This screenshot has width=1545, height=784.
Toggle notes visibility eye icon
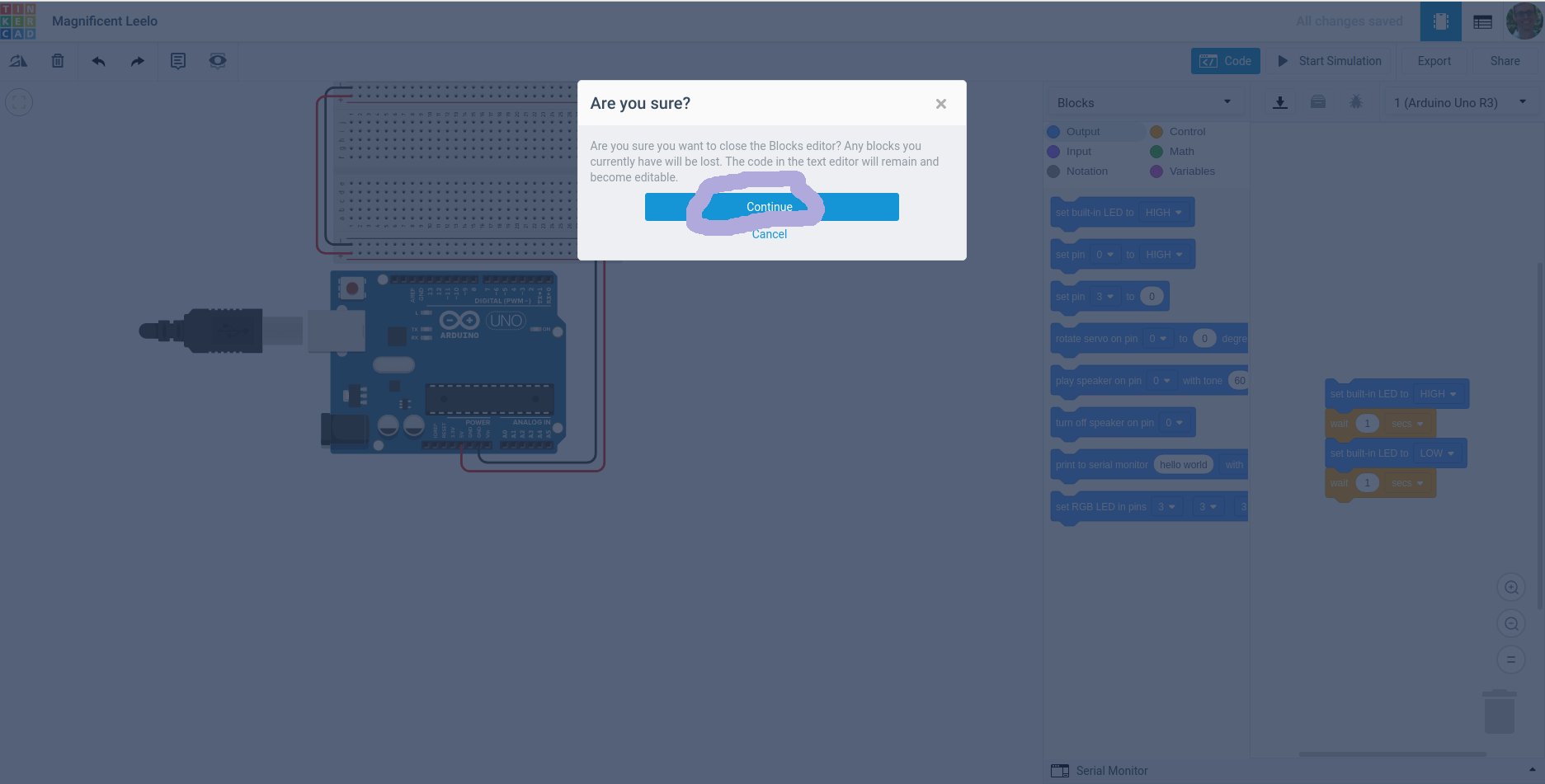[217, 61]
